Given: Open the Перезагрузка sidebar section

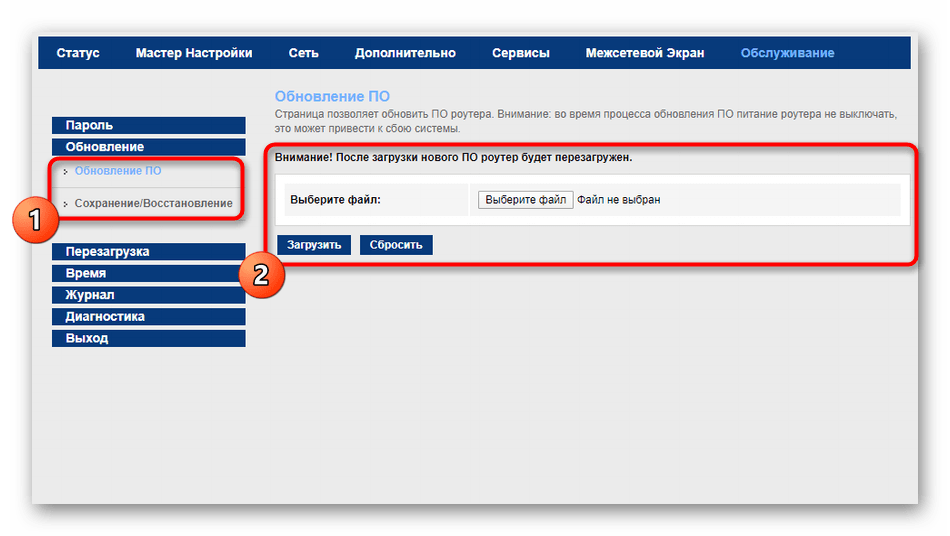Looking at the screenshot, I should coord(148,252).
